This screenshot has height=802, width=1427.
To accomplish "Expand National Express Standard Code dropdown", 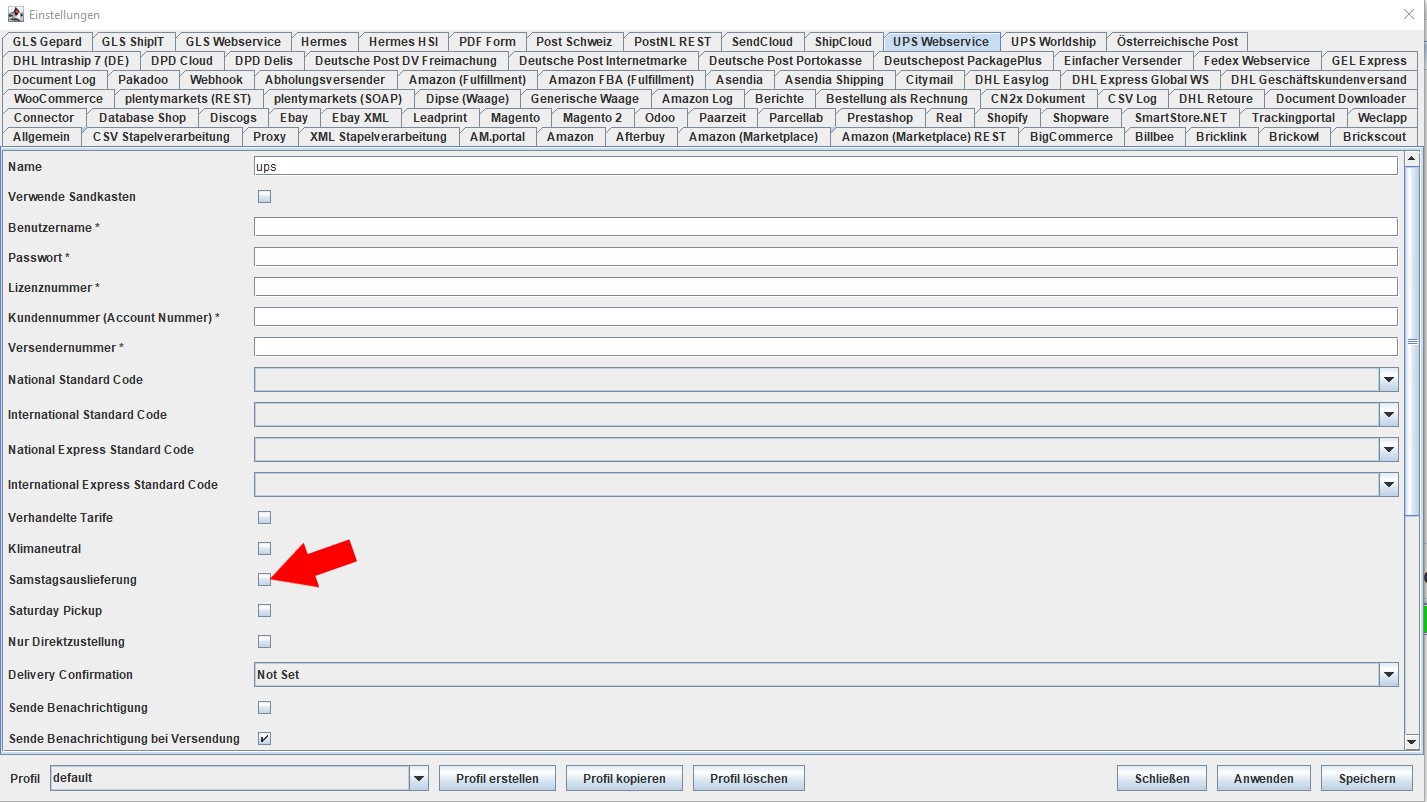I will point(1388,450).
